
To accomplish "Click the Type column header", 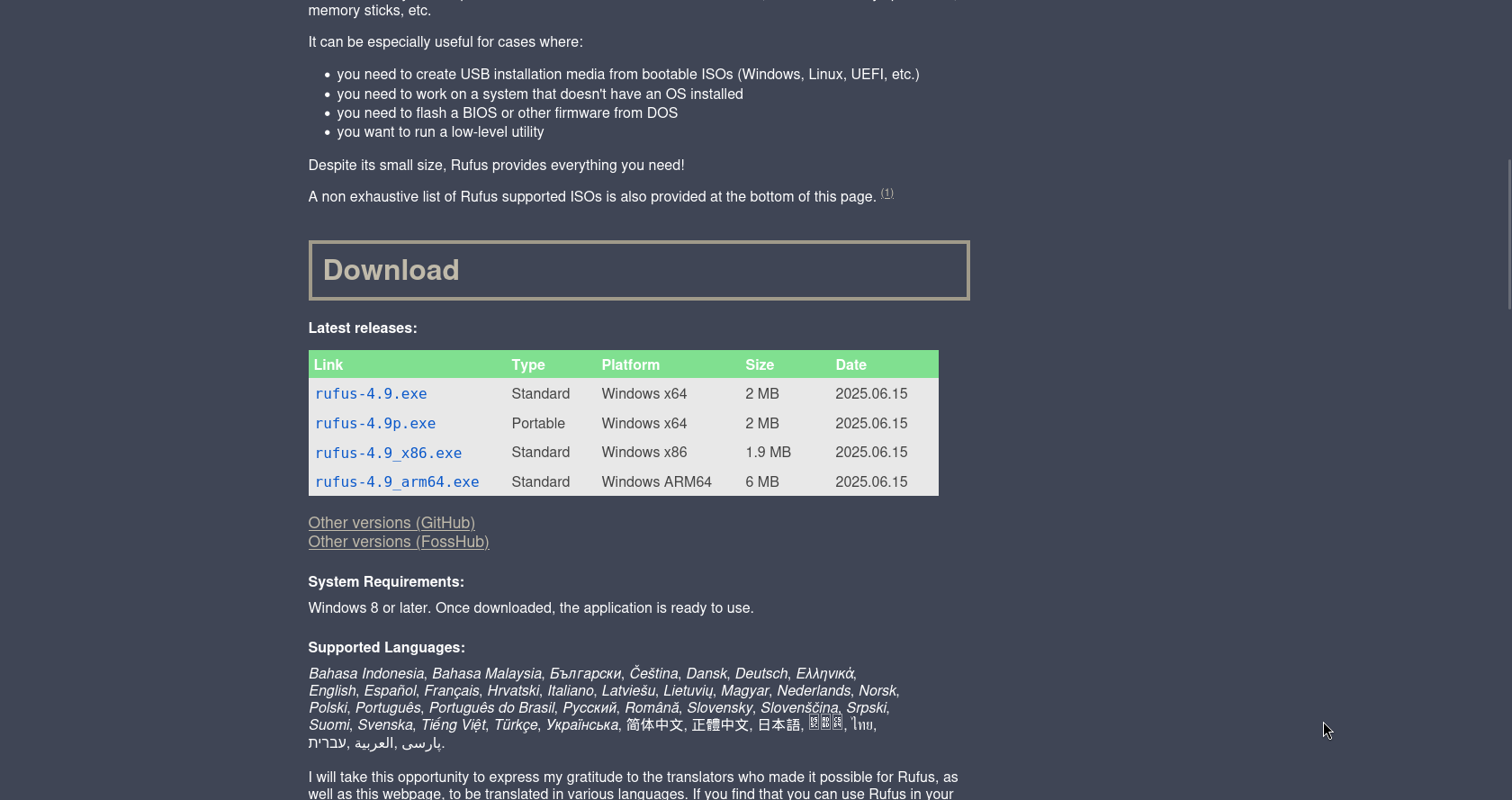I will [x=528, y=364].
